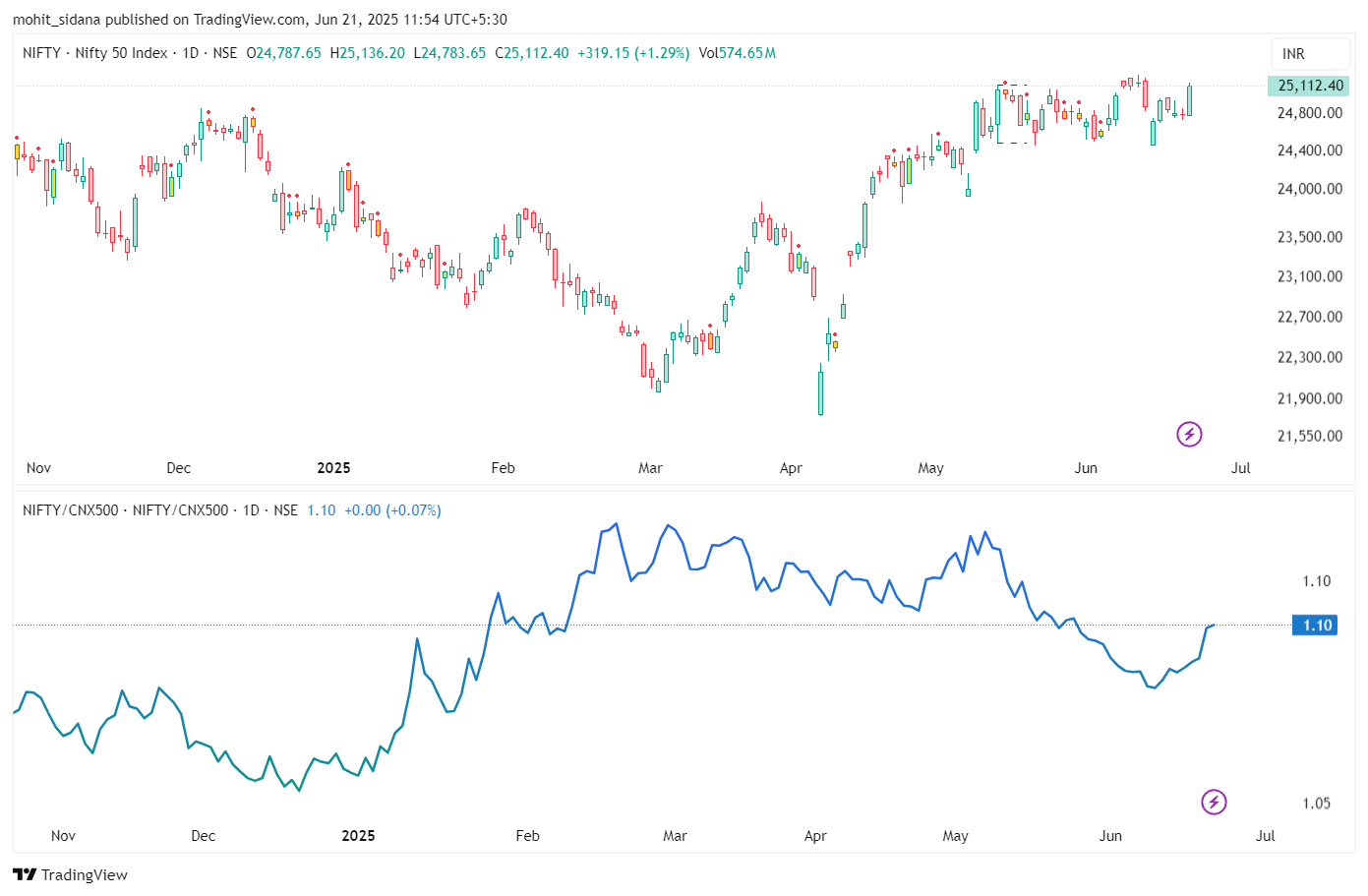This screenshot has height=896, width=1368.
Task: Click the 21,900.00 price axis label
Action: point(1309,398)
